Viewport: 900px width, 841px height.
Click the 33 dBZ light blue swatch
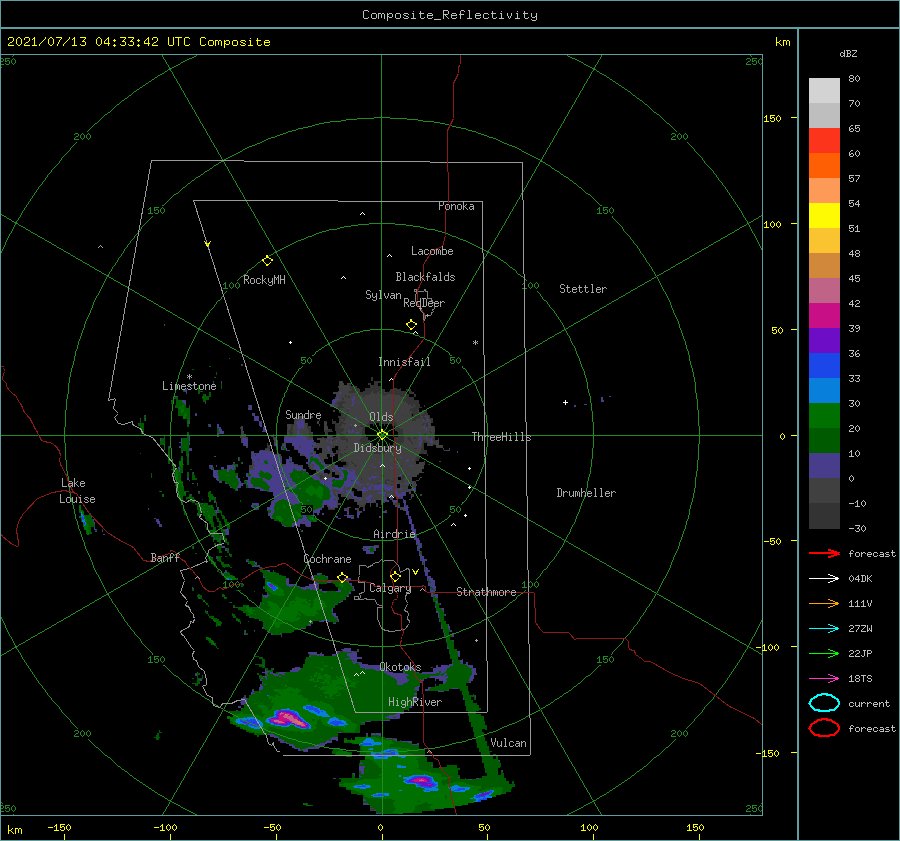click(x=824, y=390)
